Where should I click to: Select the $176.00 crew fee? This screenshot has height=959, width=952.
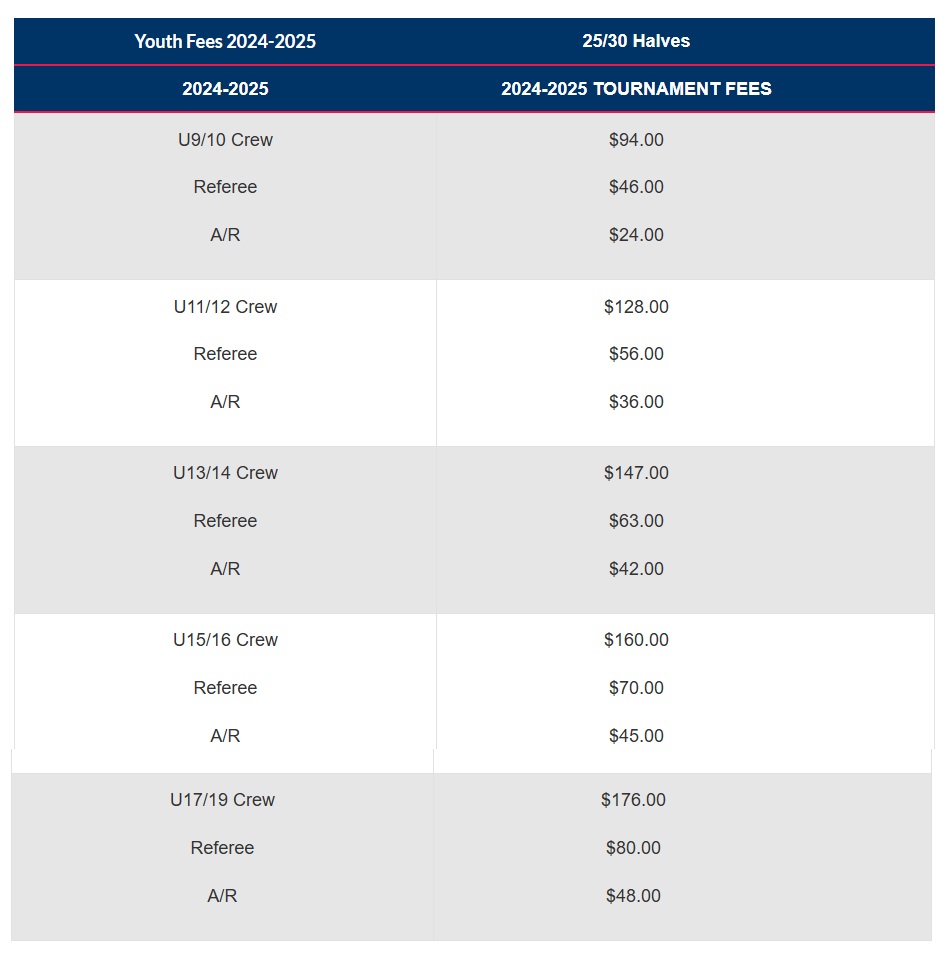(x=633, y=800)
